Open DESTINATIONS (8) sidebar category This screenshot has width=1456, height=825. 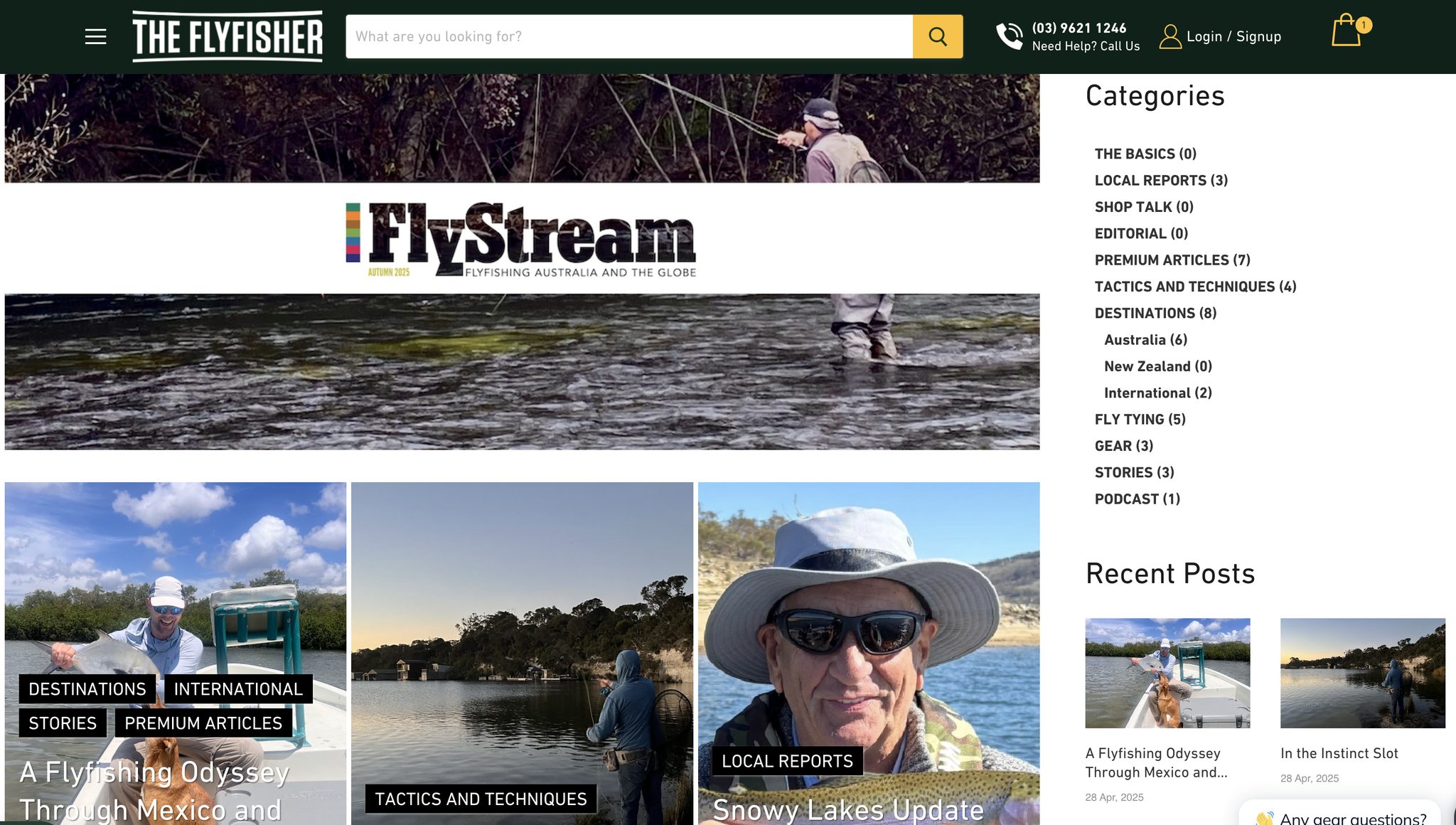point(1155,313)
